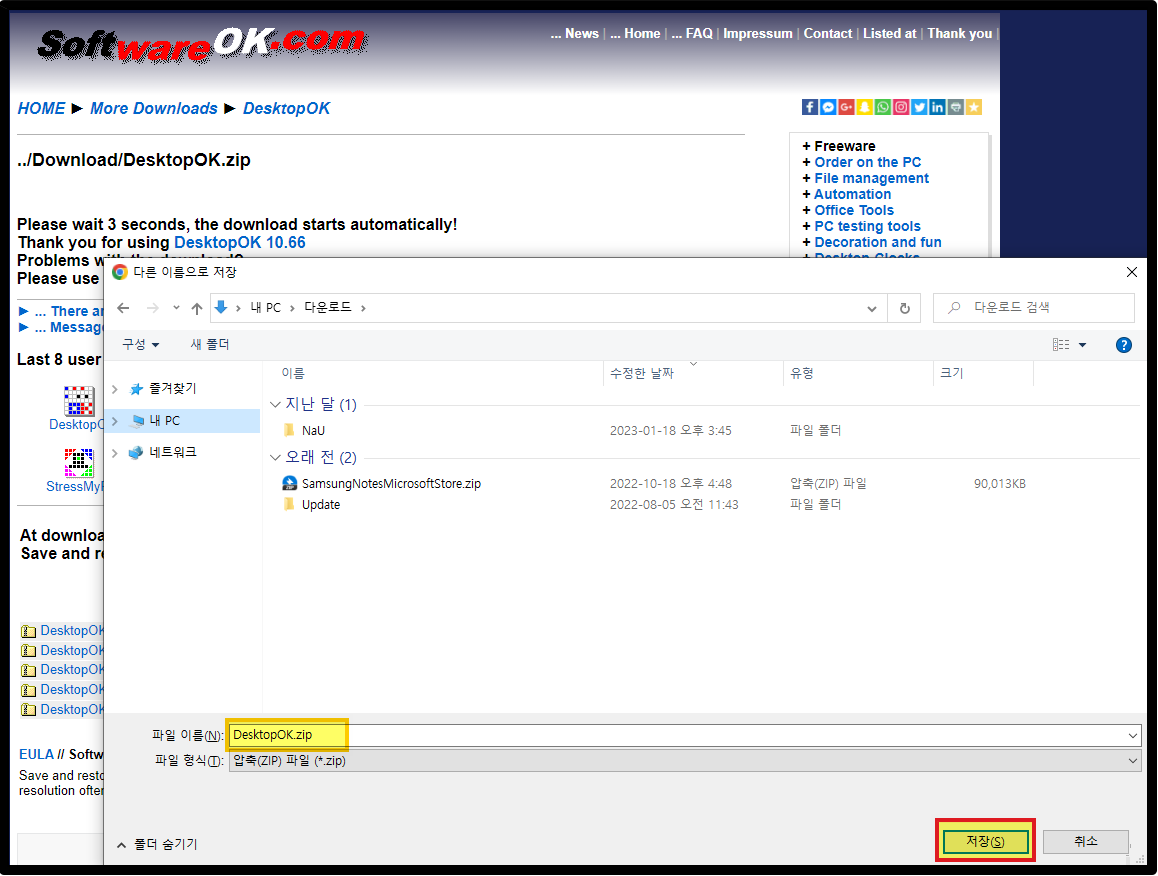Expand the 즐겨찾기 tree node
This screenshot has width=1158, height=876.
coord(114,389)
